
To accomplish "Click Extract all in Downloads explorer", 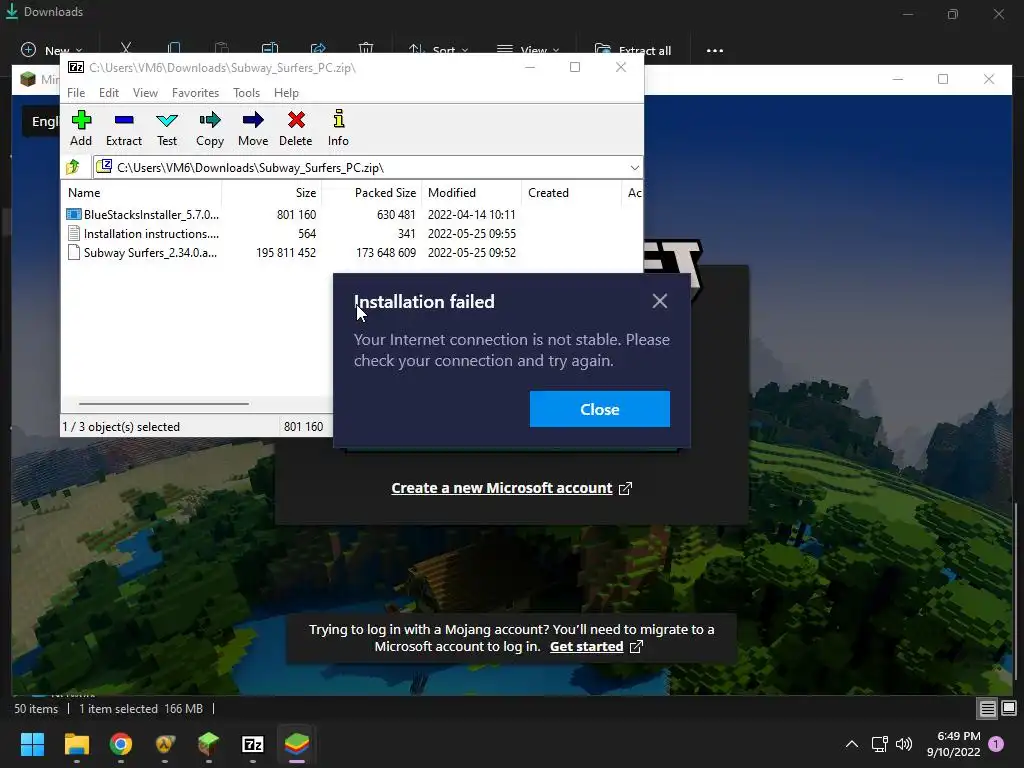I will click(x=632, y=50).
